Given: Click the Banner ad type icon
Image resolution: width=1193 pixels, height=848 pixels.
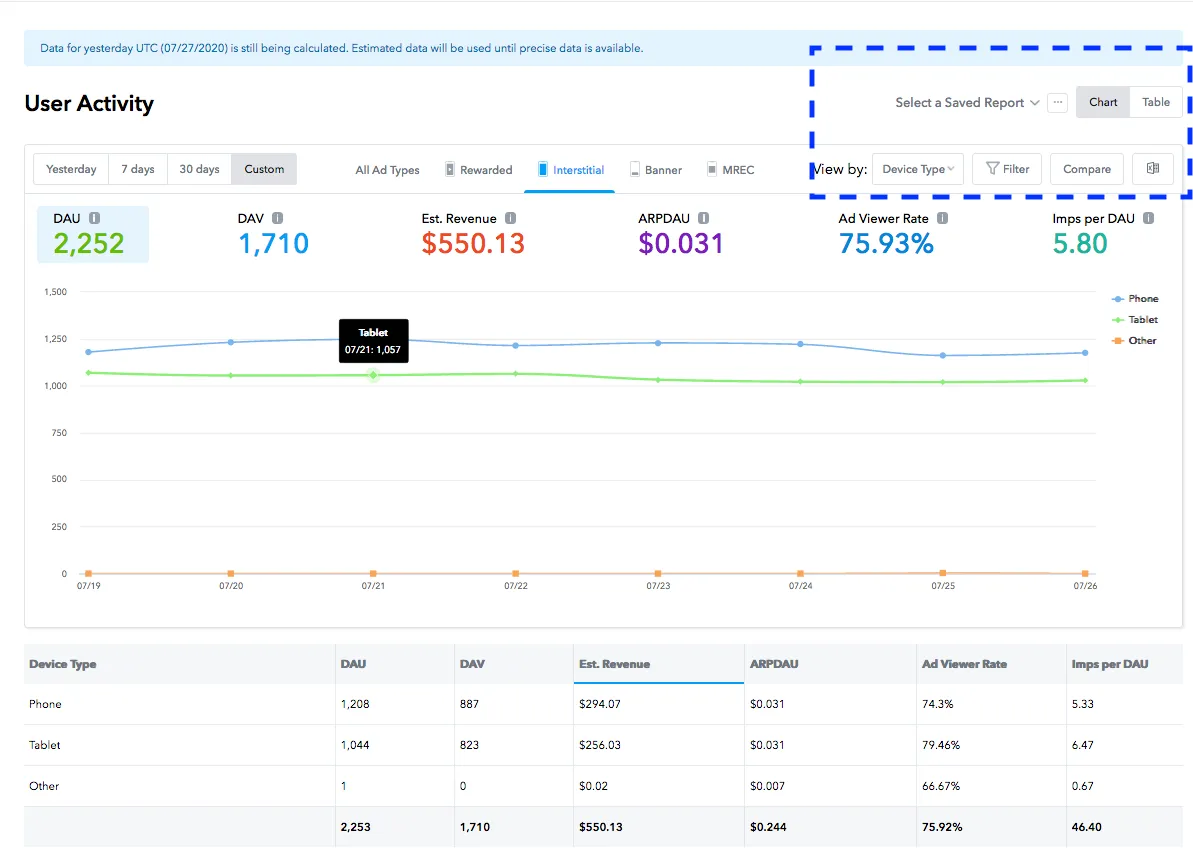Looking at the screenshot, I should tap(635, 169).
